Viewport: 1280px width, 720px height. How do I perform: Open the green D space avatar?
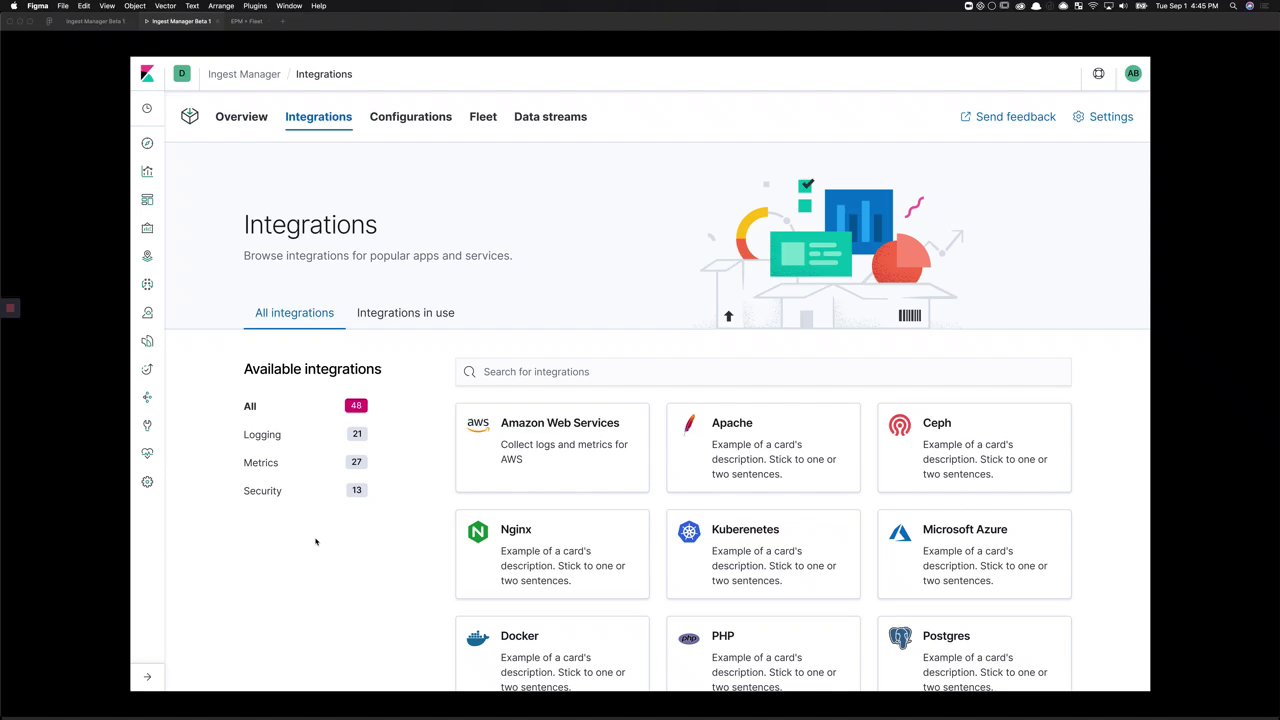pyautogui.click(x=182, y=73)
